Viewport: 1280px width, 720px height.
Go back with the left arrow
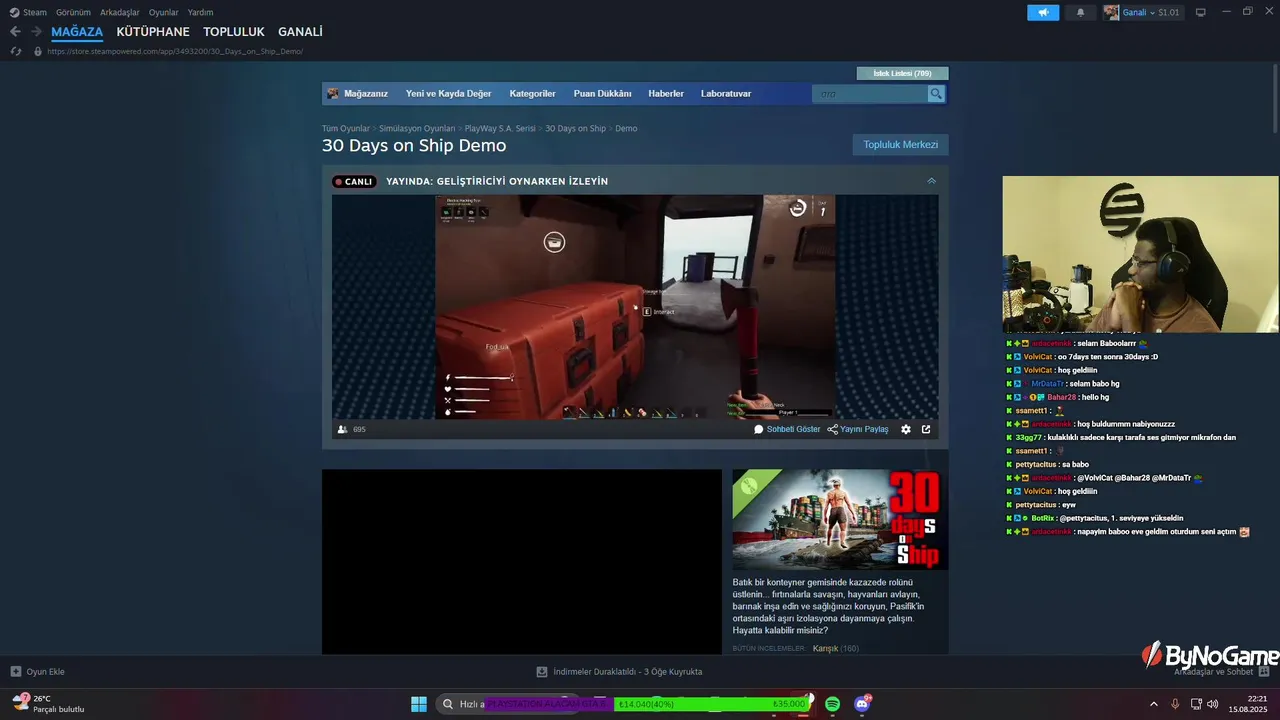coord(15,32)
